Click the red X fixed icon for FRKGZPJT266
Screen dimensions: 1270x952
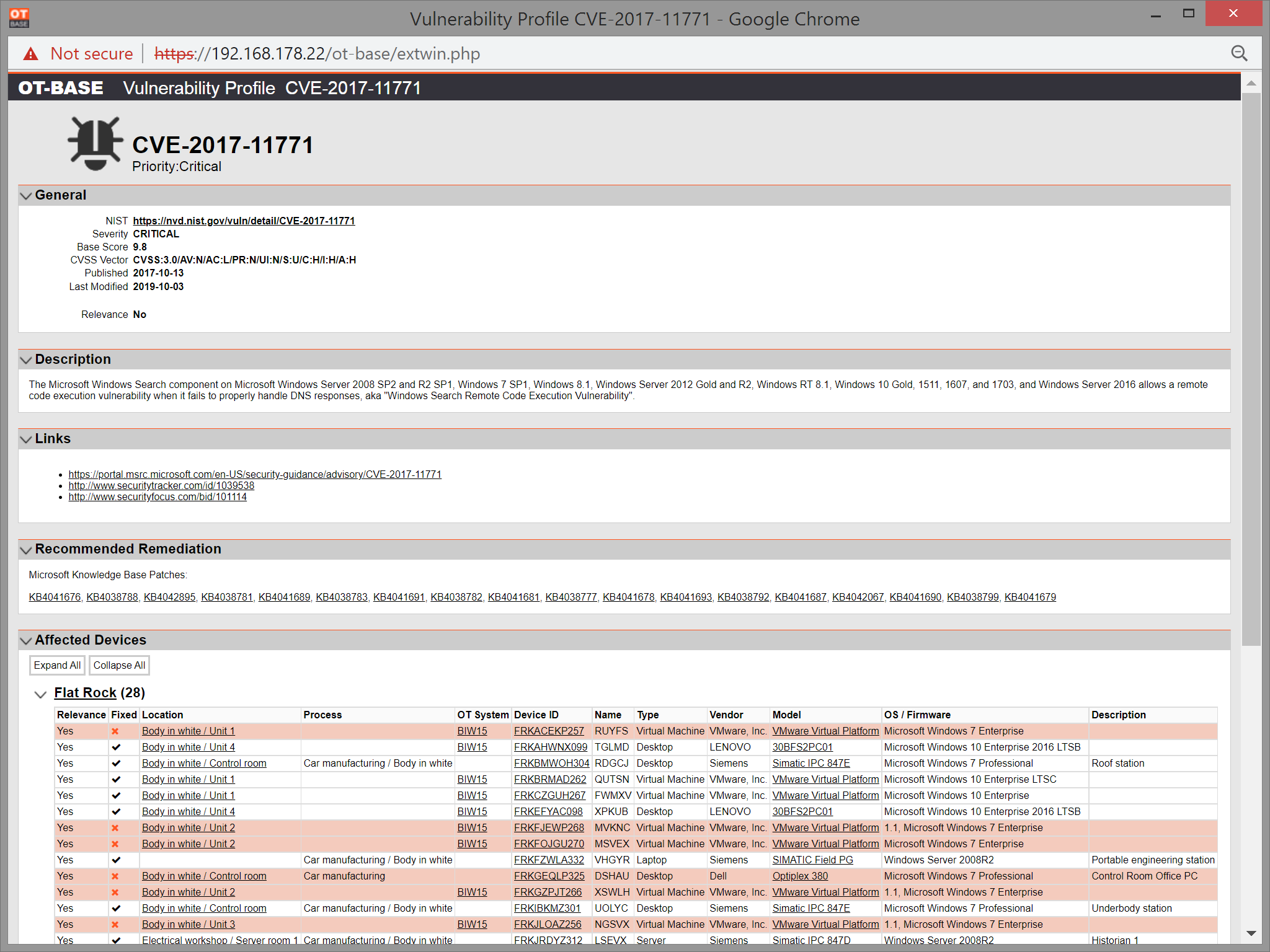click(115, 892)
